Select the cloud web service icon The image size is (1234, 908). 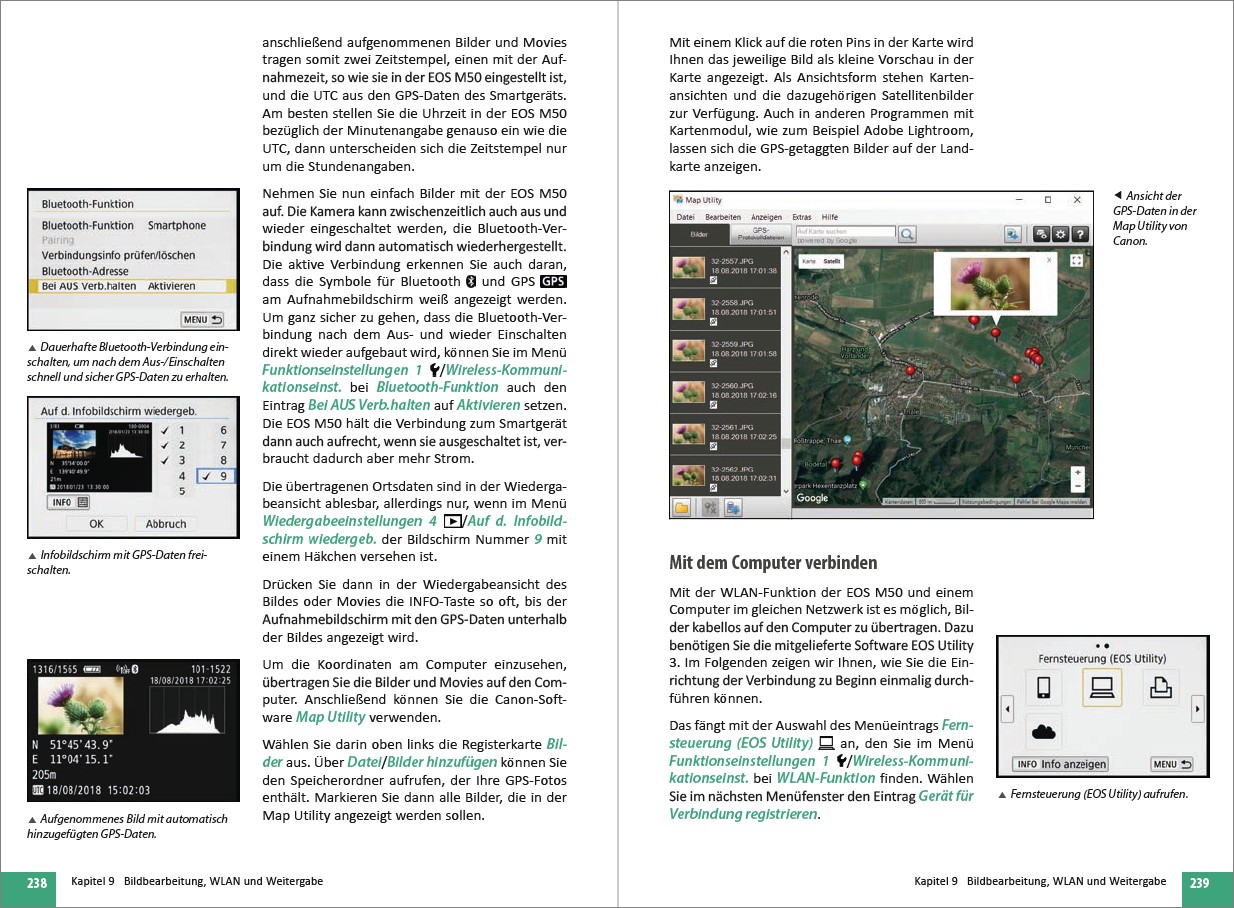coord(1043,732)
